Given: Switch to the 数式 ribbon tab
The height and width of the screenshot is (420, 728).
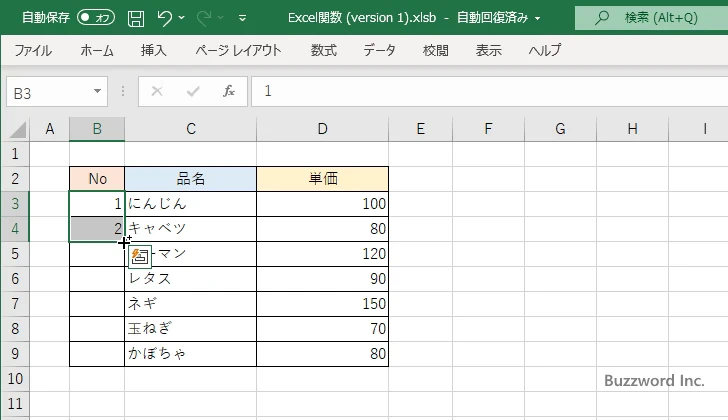Looking at the screenshot, I should pos(323,50).
